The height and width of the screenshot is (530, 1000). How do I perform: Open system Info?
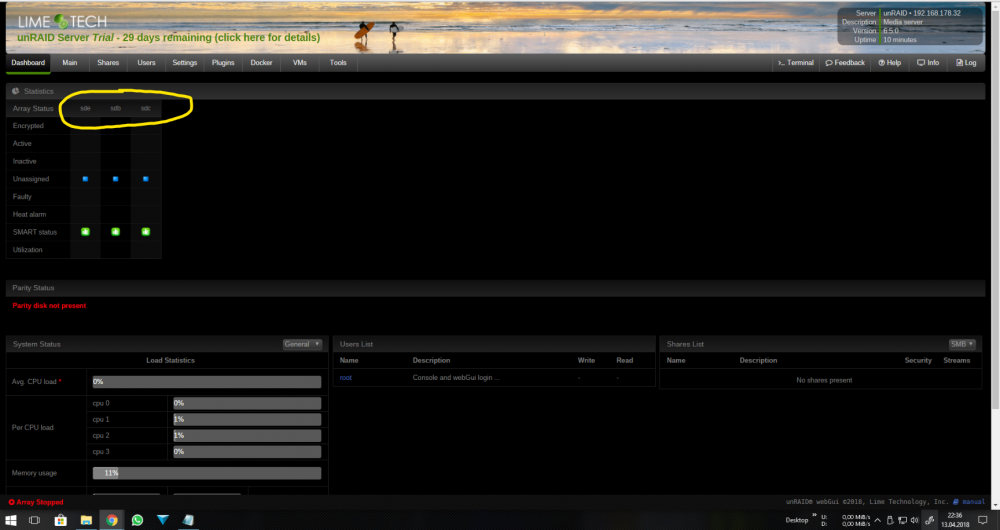click(x=928, y=63)
